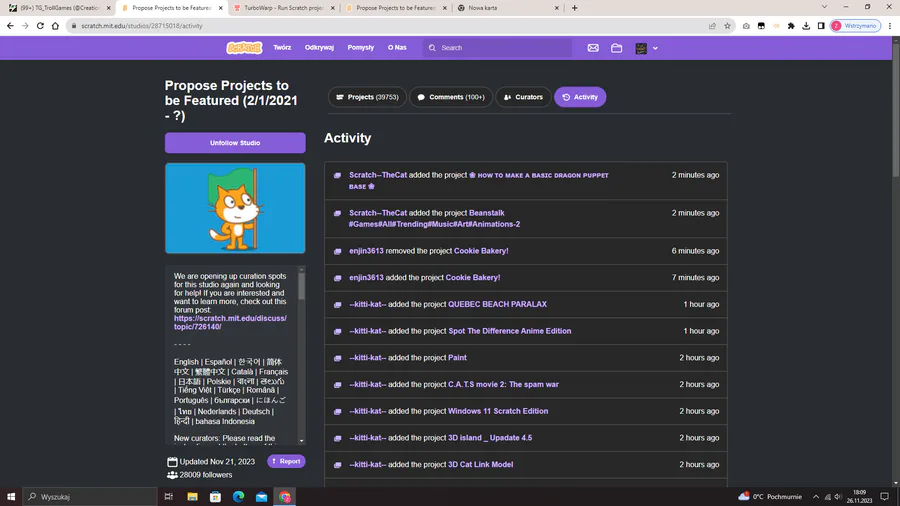The image size is (900, 506).
Task: Open Cookie Bakery! link in added row
Action: click(x=473, y=278)
